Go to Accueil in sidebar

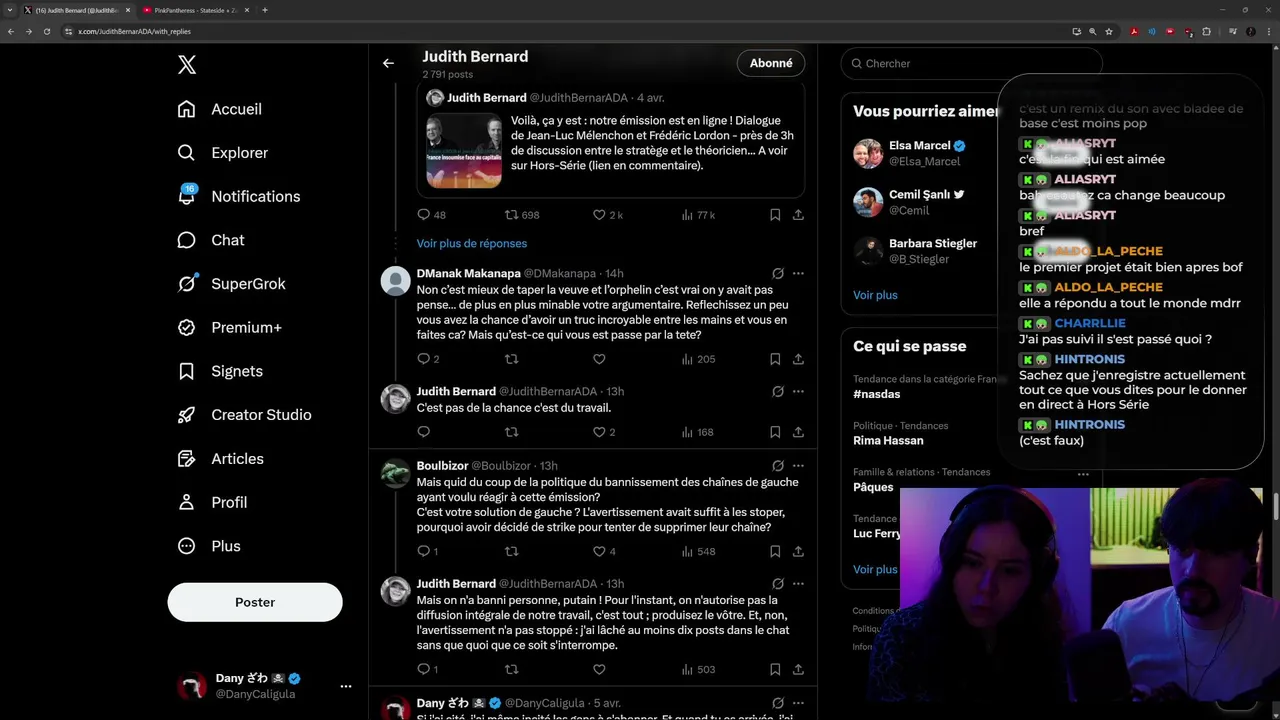tap(220, 109)
